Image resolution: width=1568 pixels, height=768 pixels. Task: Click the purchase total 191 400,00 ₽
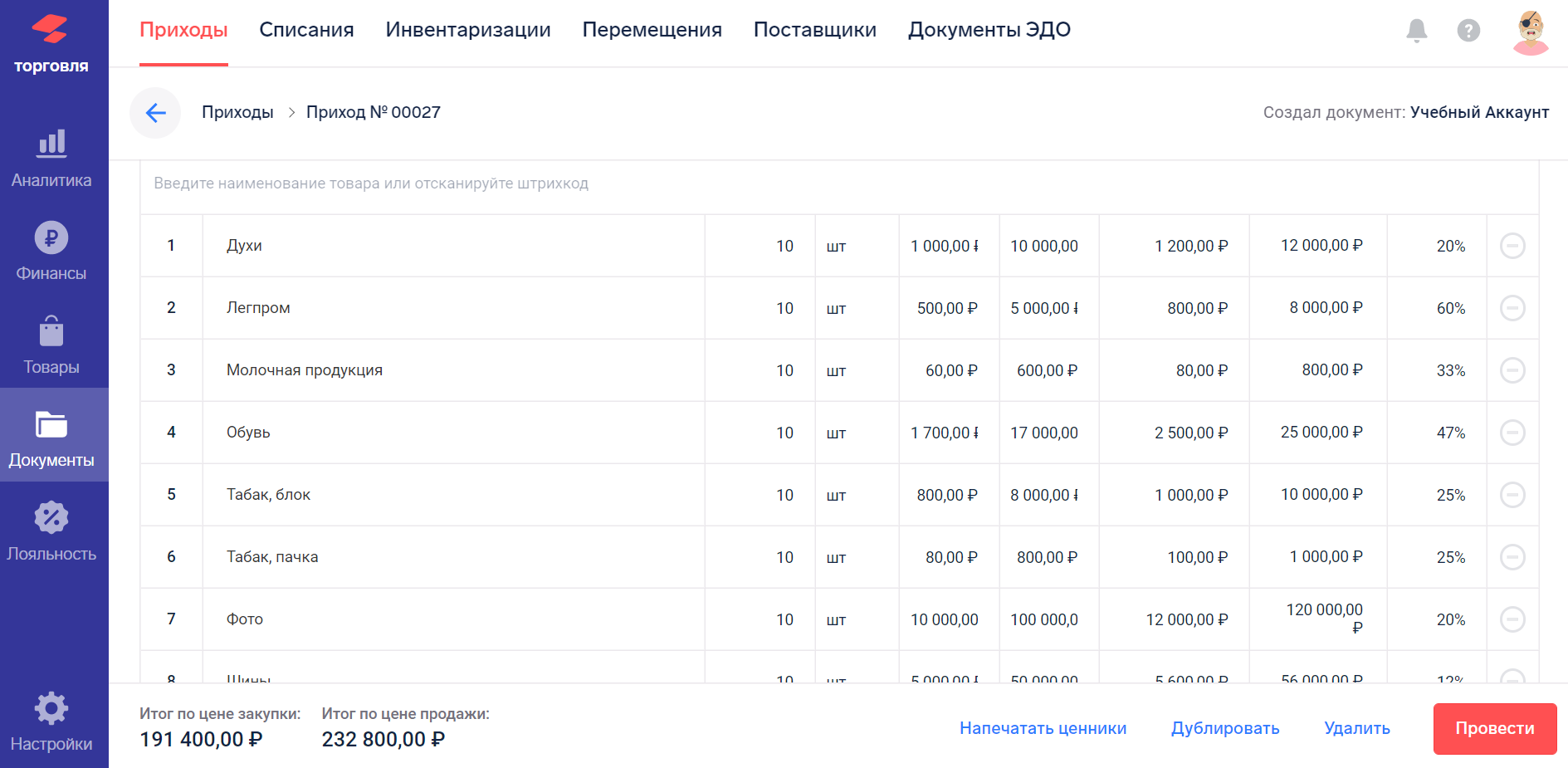[201, 739]
